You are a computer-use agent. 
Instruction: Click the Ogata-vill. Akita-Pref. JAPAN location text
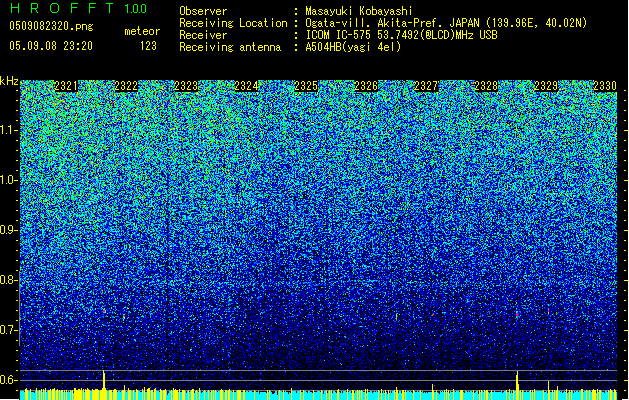coord(446,23)
